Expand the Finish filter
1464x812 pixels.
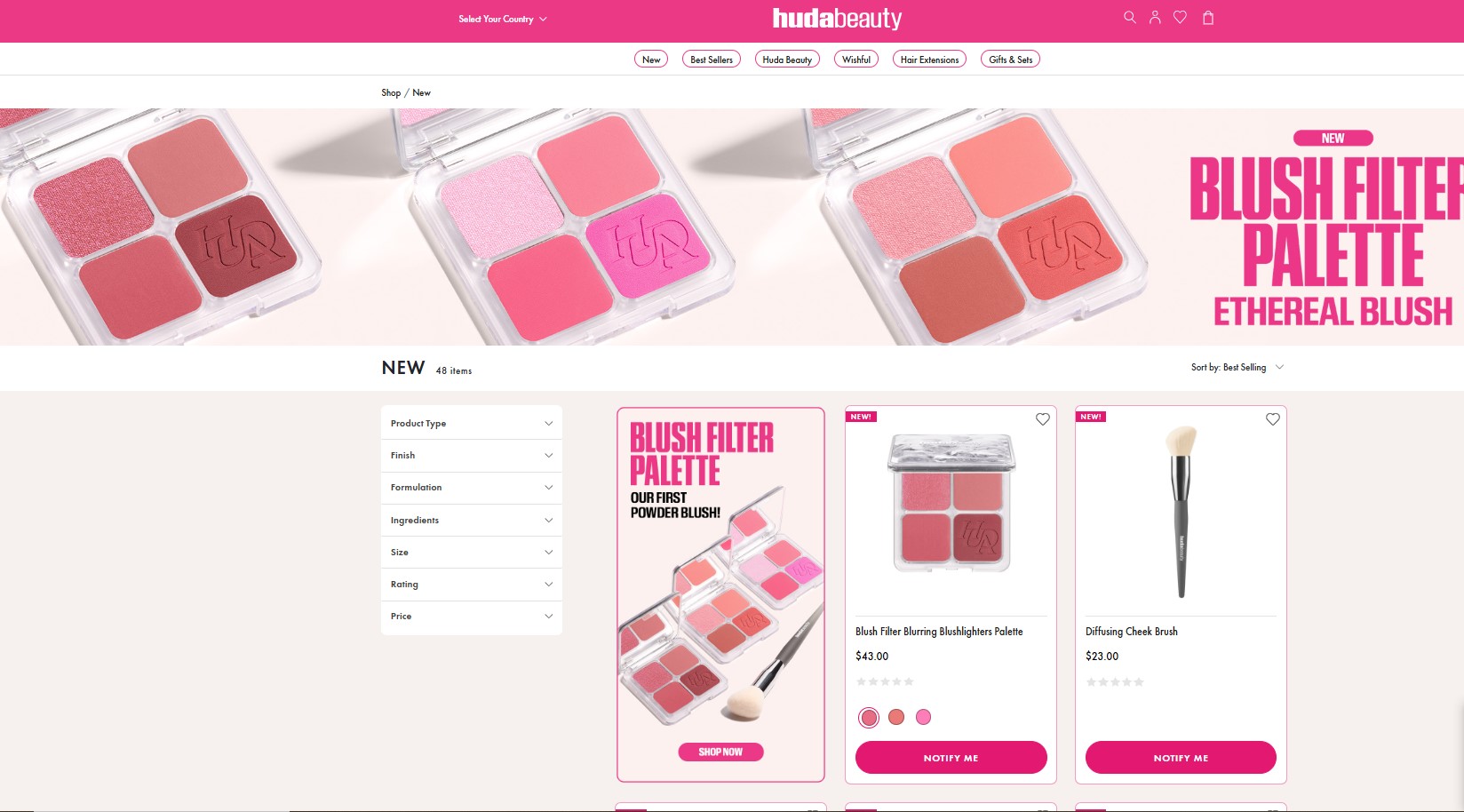pyautogui.click(x=472, y=456)
